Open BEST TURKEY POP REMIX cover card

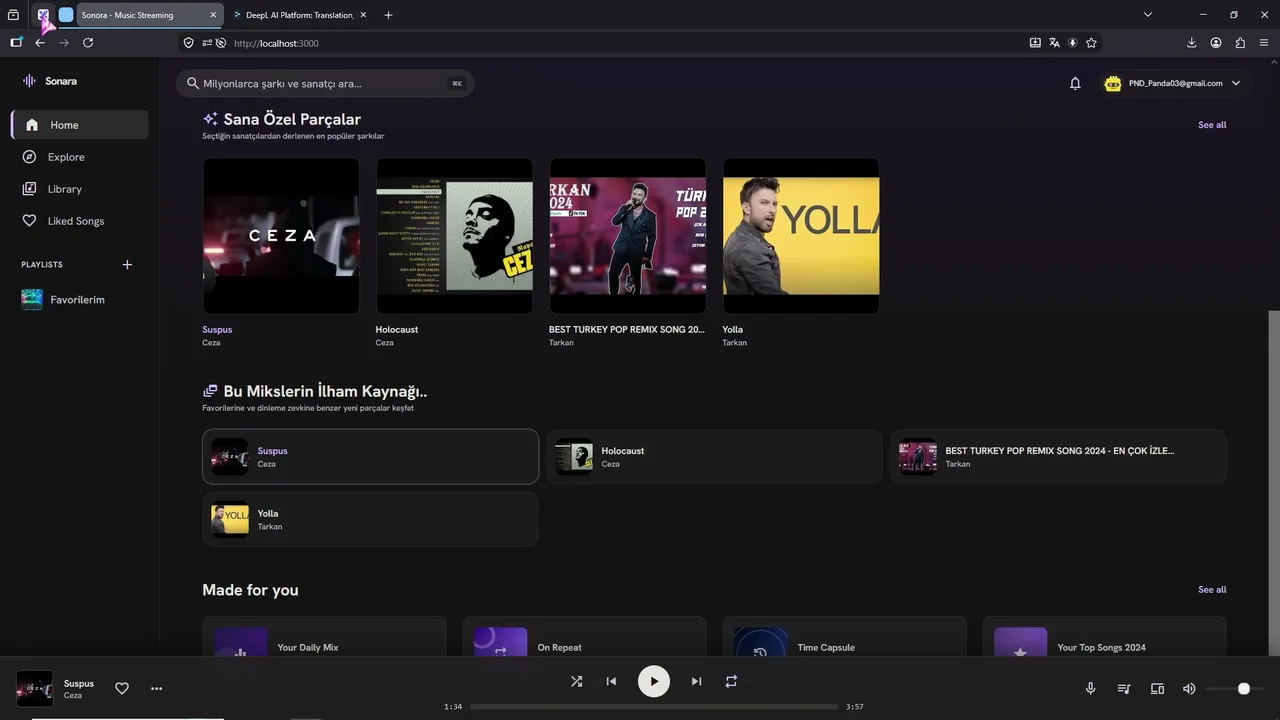pyautogui.click(x=628, y=236)
